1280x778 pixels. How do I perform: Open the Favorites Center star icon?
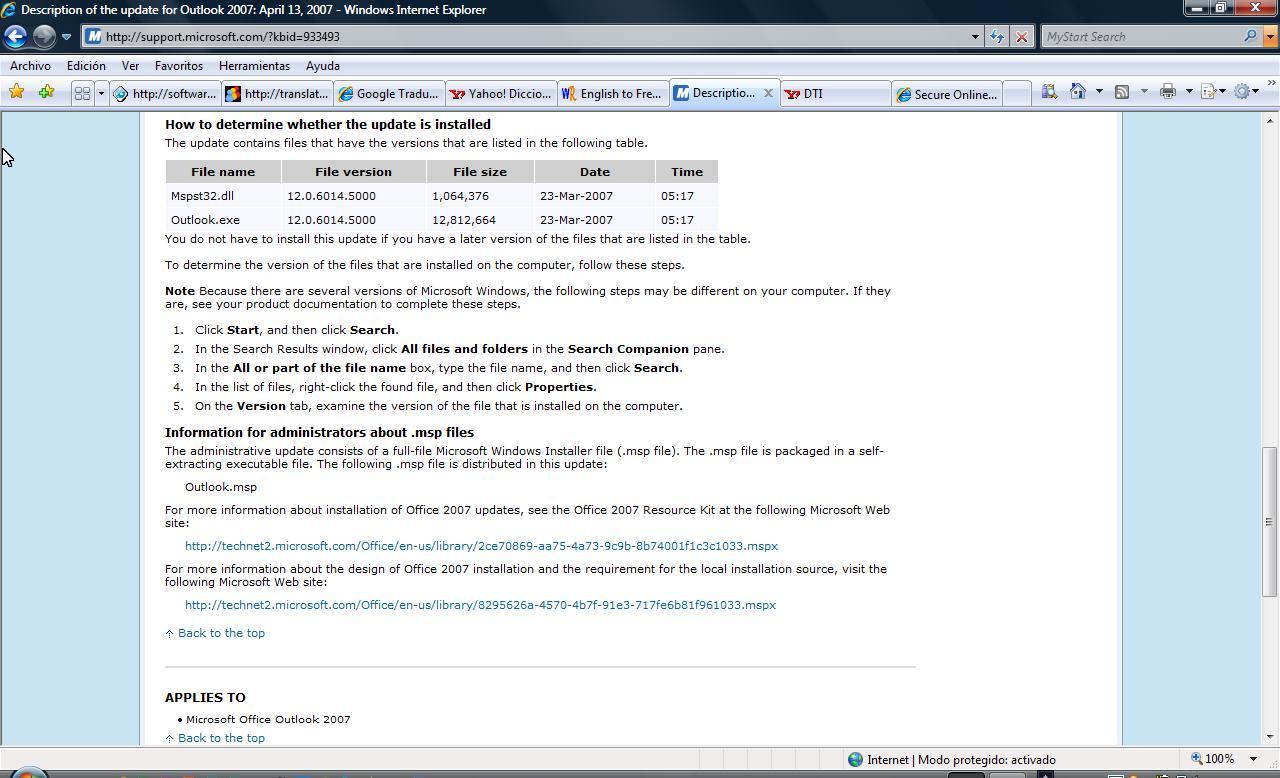(16, 92)
